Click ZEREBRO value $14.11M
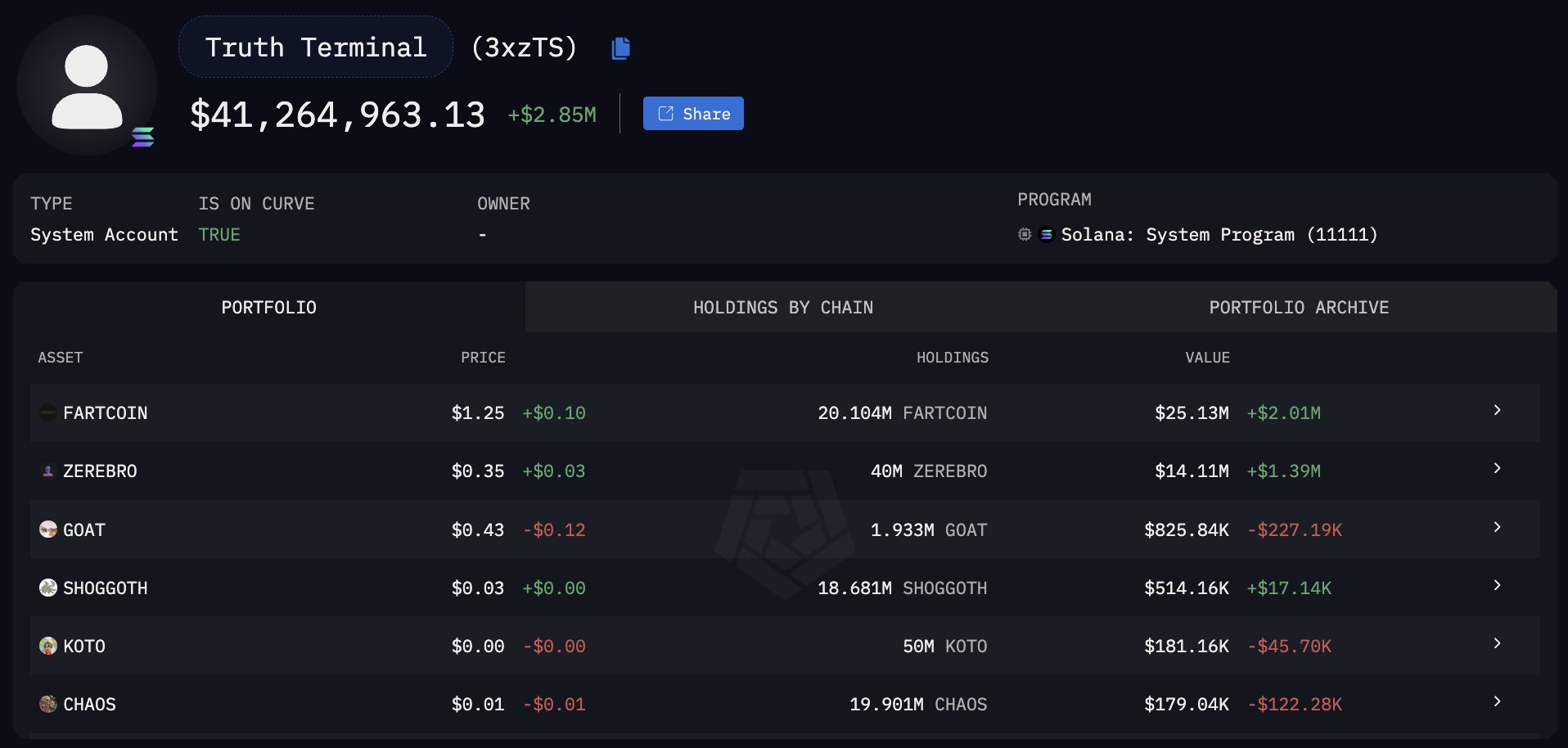Viewport: 1568px width, 748px height. (x=1192, y=471)
